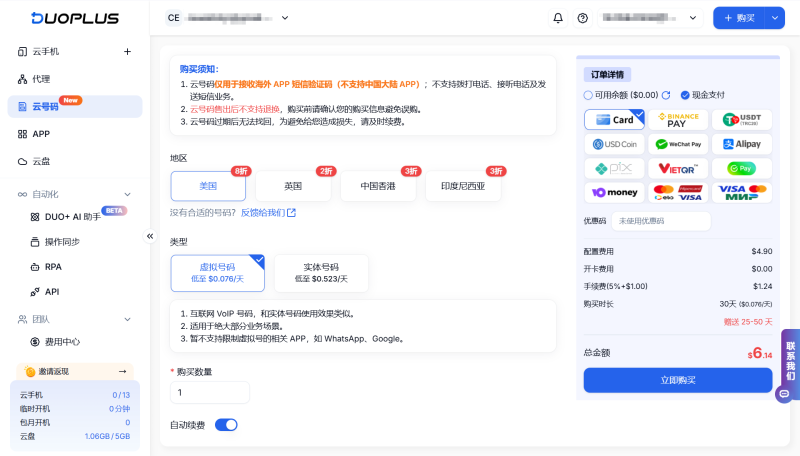The height and width of the screenshot is (456, 800).
Task: Collapse the 团队 sidebar group
Action: point(127,319)
